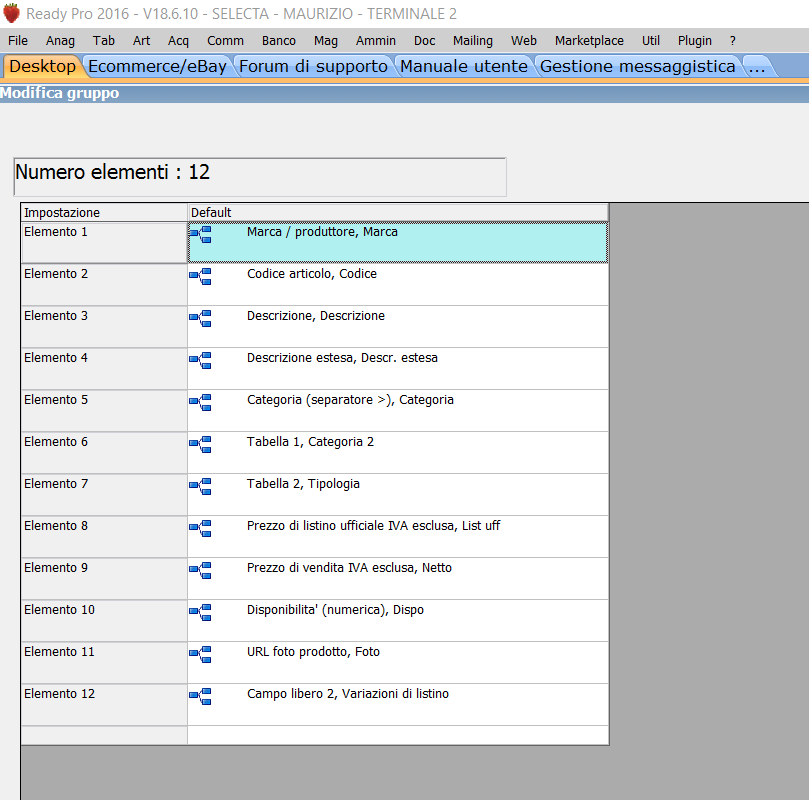Open the Mag menu
The image size is (809, 800).
point(326,41)
